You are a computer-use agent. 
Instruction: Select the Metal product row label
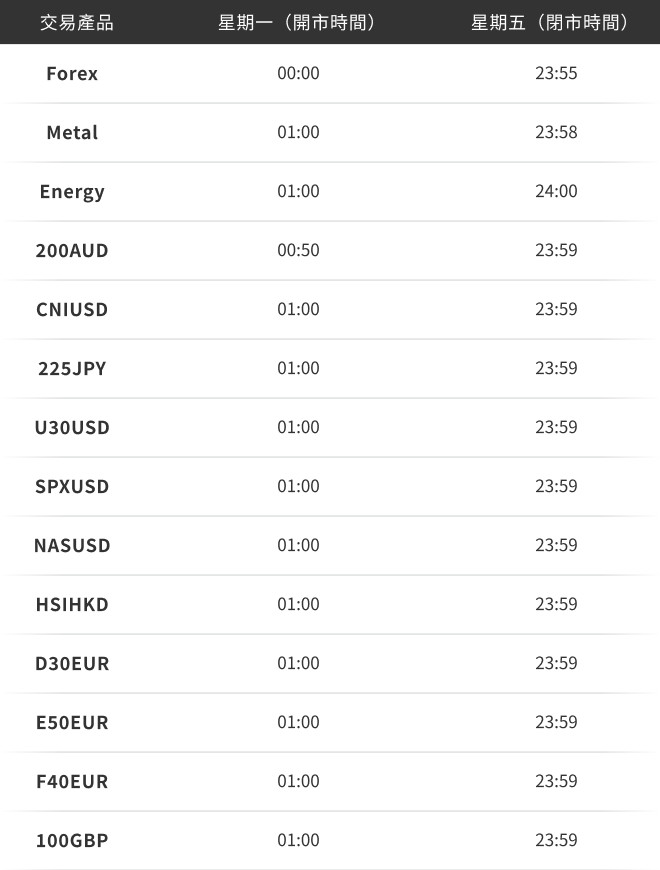[72, 132]
